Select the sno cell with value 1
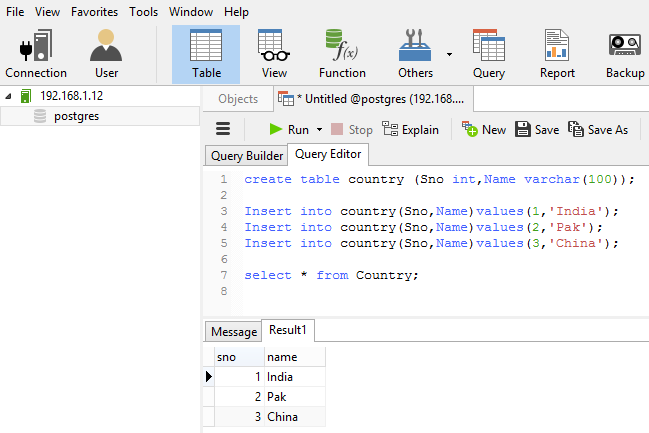This screenshot has height=433, width=649. pos(239,377)
